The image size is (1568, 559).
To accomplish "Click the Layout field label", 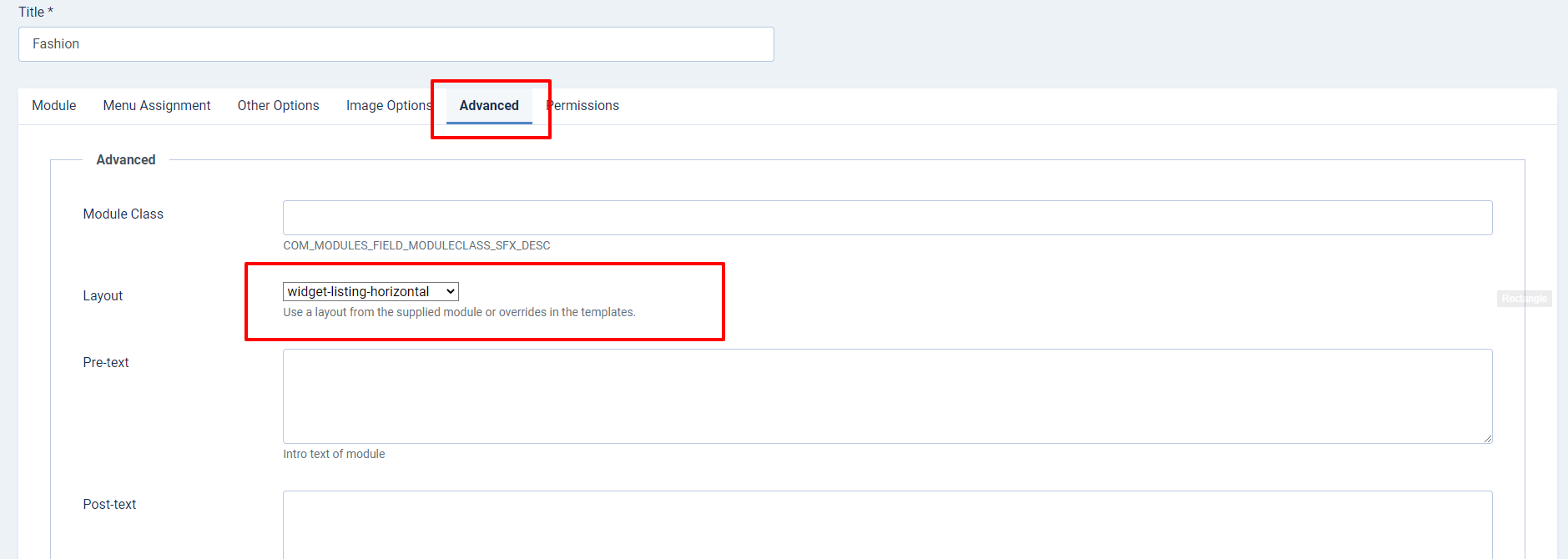I will [103, 296].
